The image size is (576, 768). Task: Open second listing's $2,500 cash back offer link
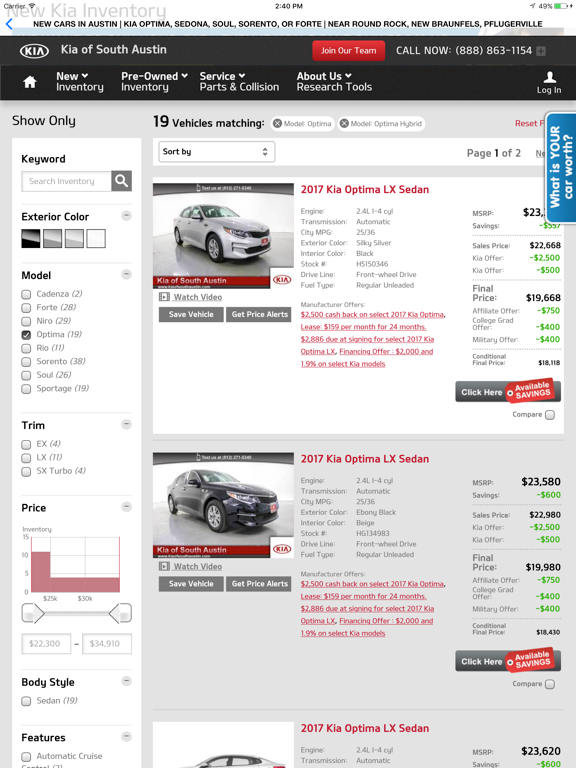(372, 584)
